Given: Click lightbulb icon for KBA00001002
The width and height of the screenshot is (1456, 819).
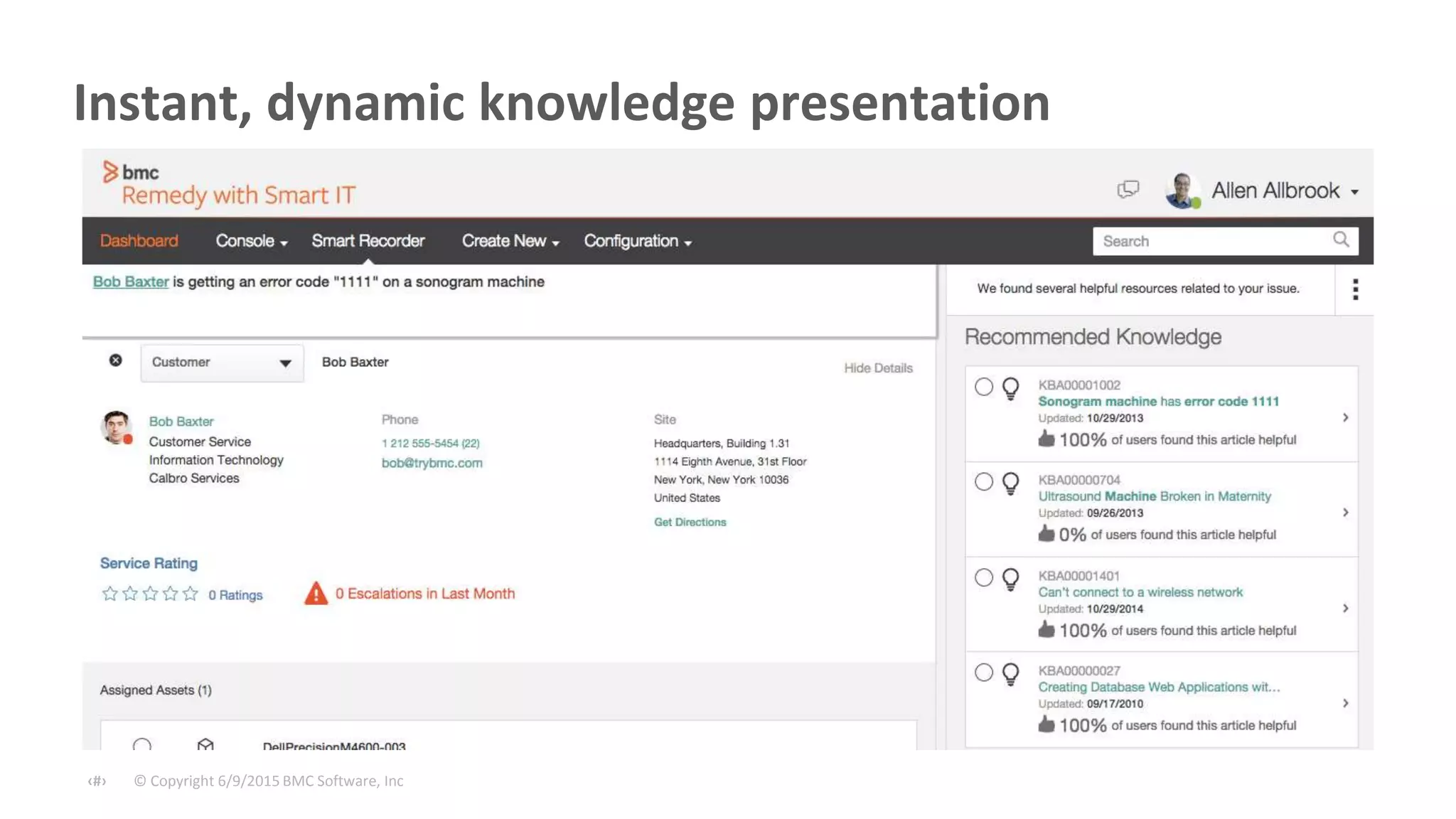Looking at the screenshot, I should 1011,389.
